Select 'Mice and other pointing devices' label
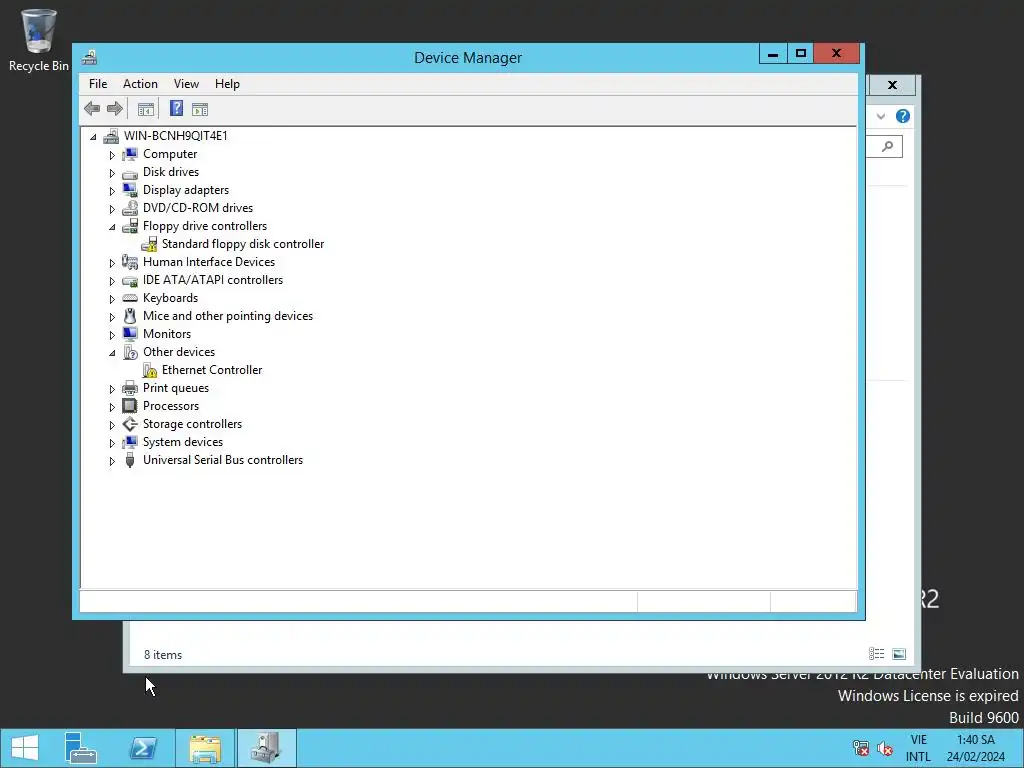 (x=228, y=315)
